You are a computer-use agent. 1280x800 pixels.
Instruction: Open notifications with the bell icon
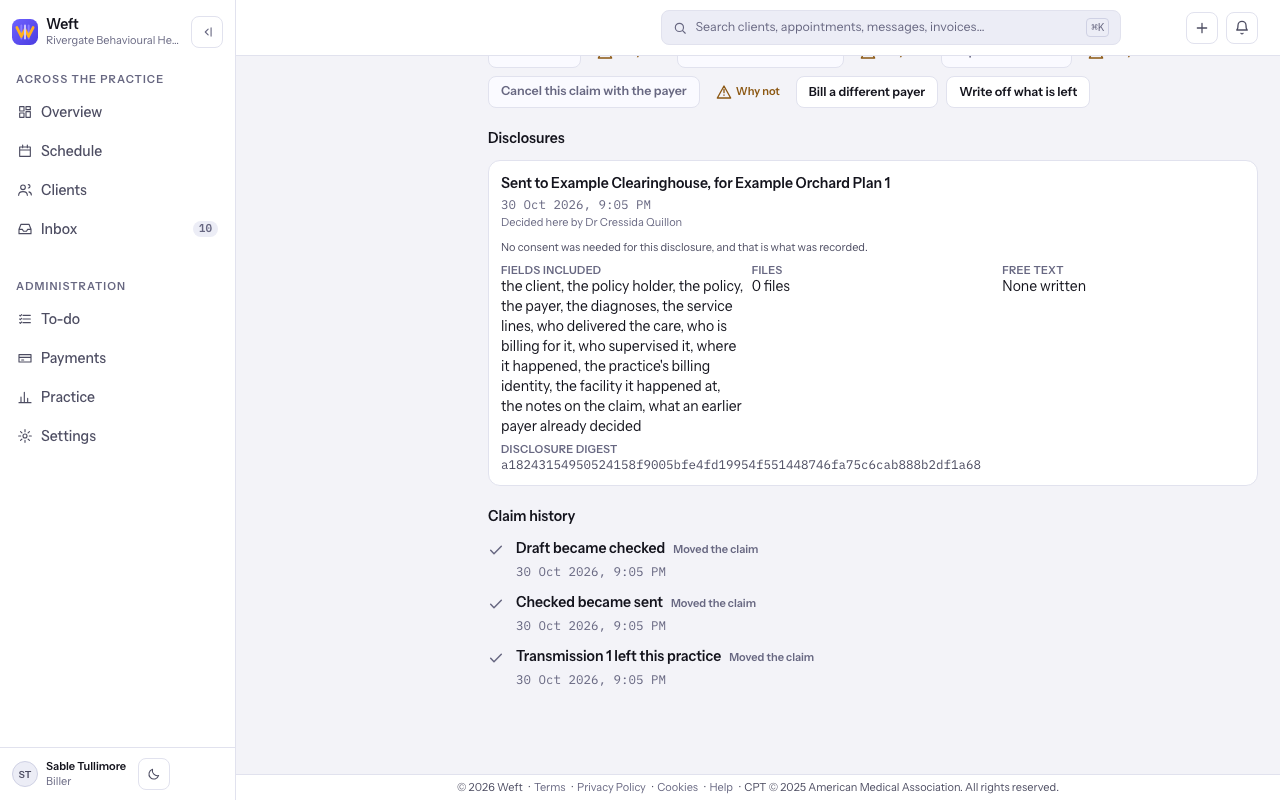1242,28
